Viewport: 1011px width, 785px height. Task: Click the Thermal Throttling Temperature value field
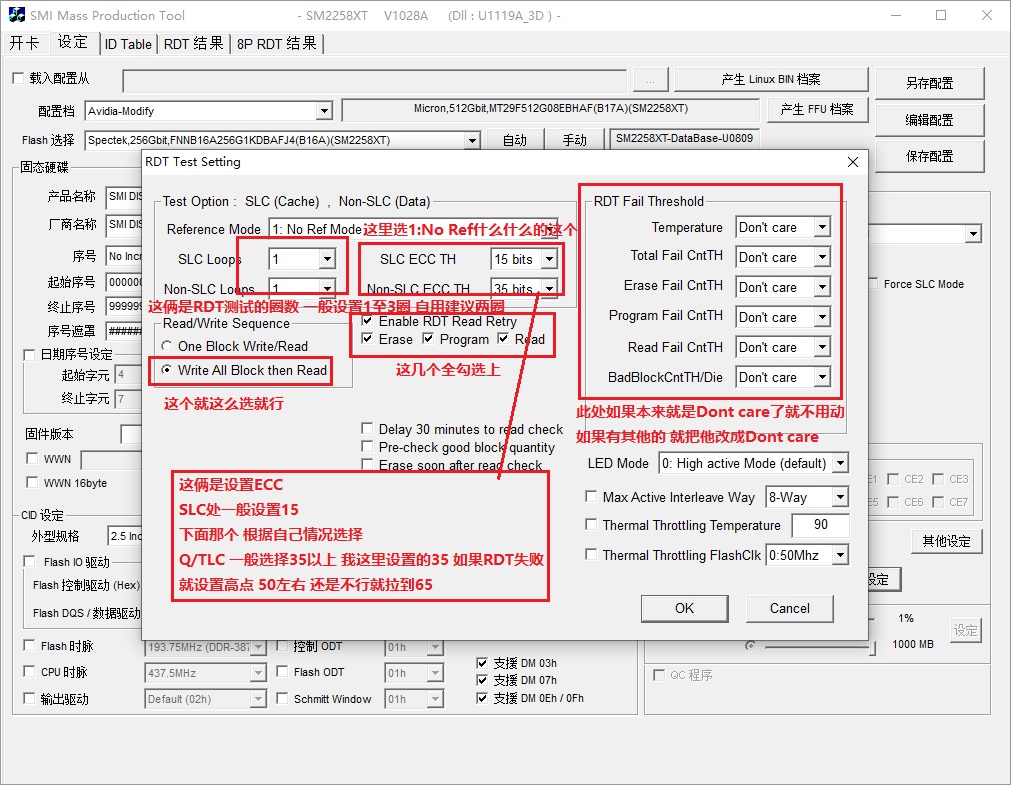[819, 526]
